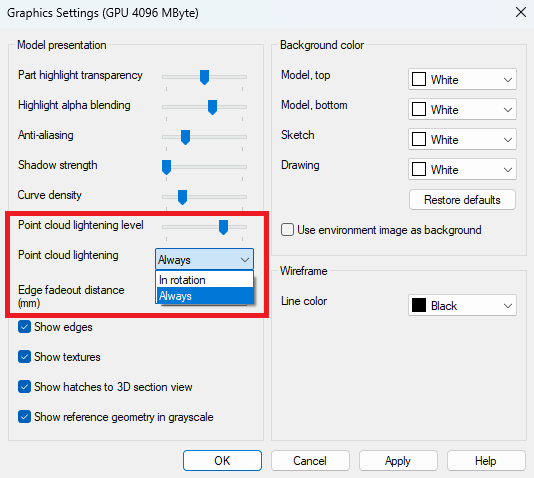The width and height of the screenshot is (534, 478).
Task: Disable Show hatches to 3D section view
Action: 25,387
